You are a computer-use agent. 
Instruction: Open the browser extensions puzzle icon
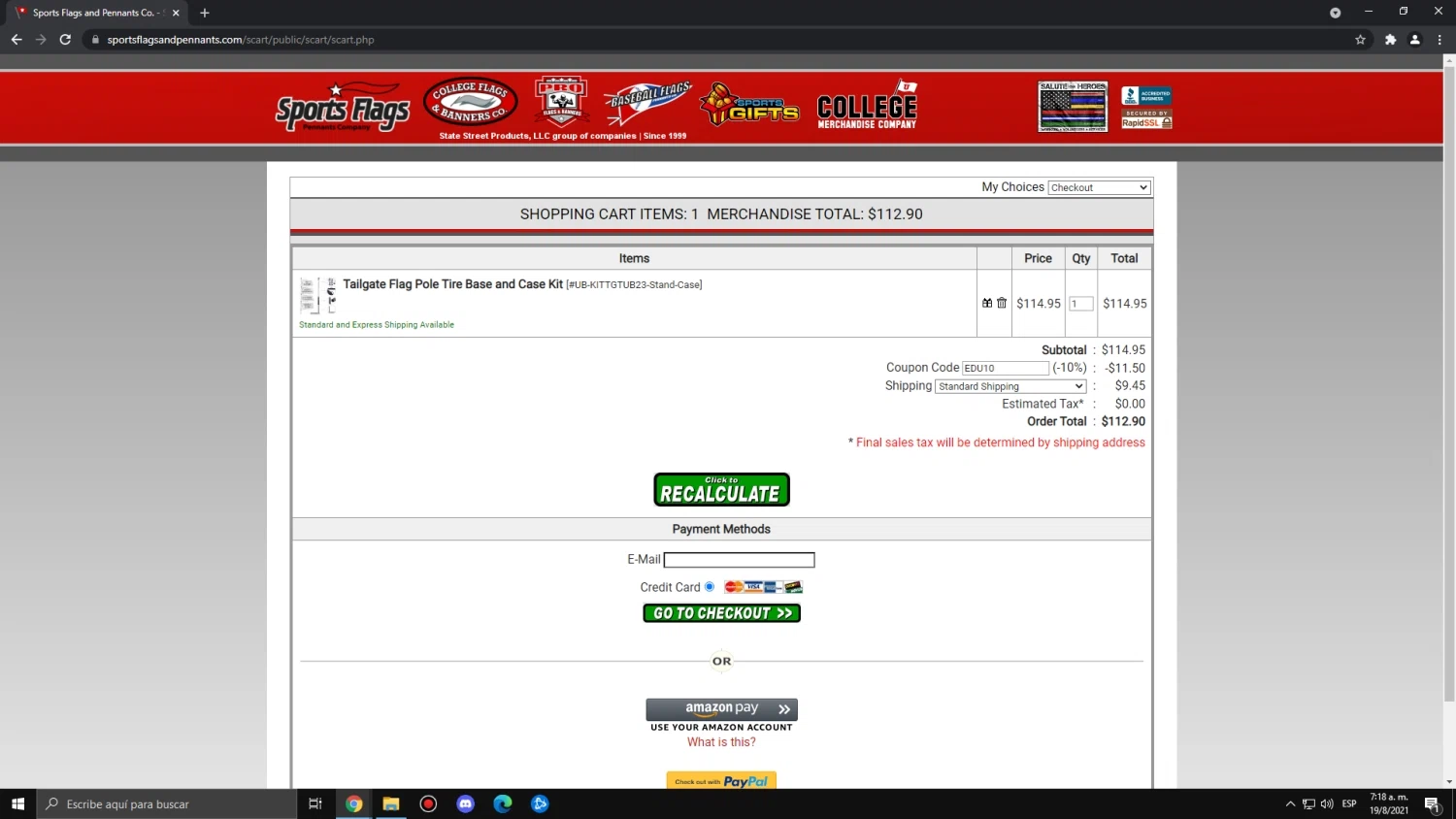coord(1390,40)
